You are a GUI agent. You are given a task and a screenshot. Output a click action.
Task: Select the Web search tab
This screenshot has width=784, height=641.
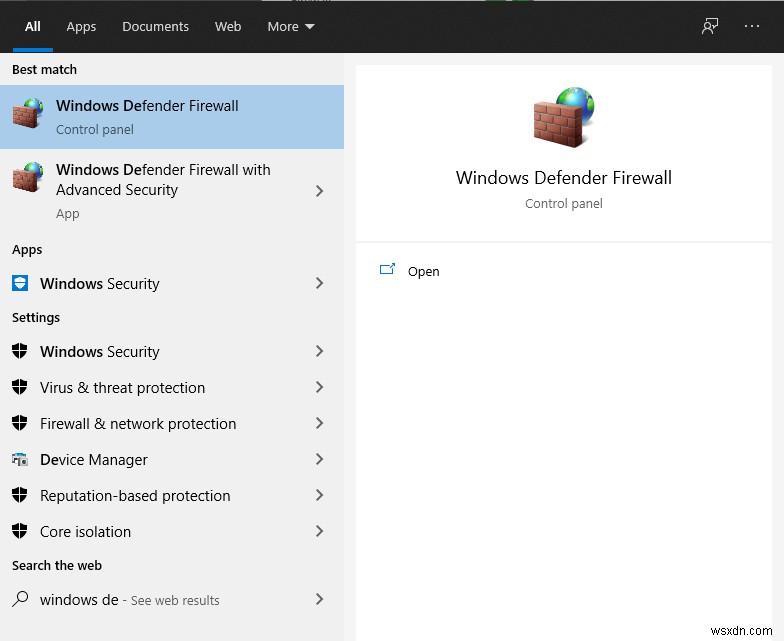[x=228, y=27]
